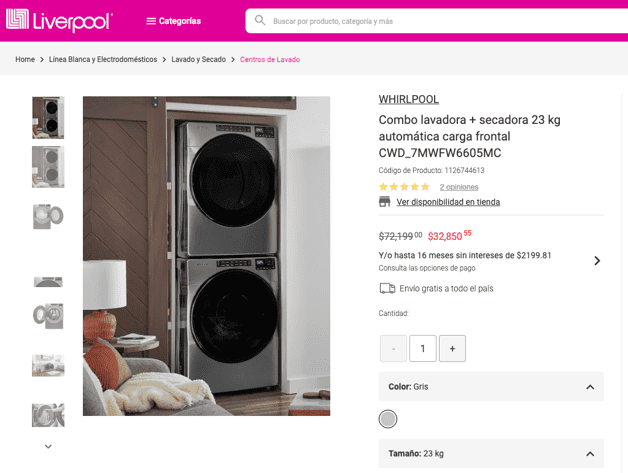Click the Liverpool logo
This screenshot has width=628, height=473.
pyautogui.click(x=59, y=21)
